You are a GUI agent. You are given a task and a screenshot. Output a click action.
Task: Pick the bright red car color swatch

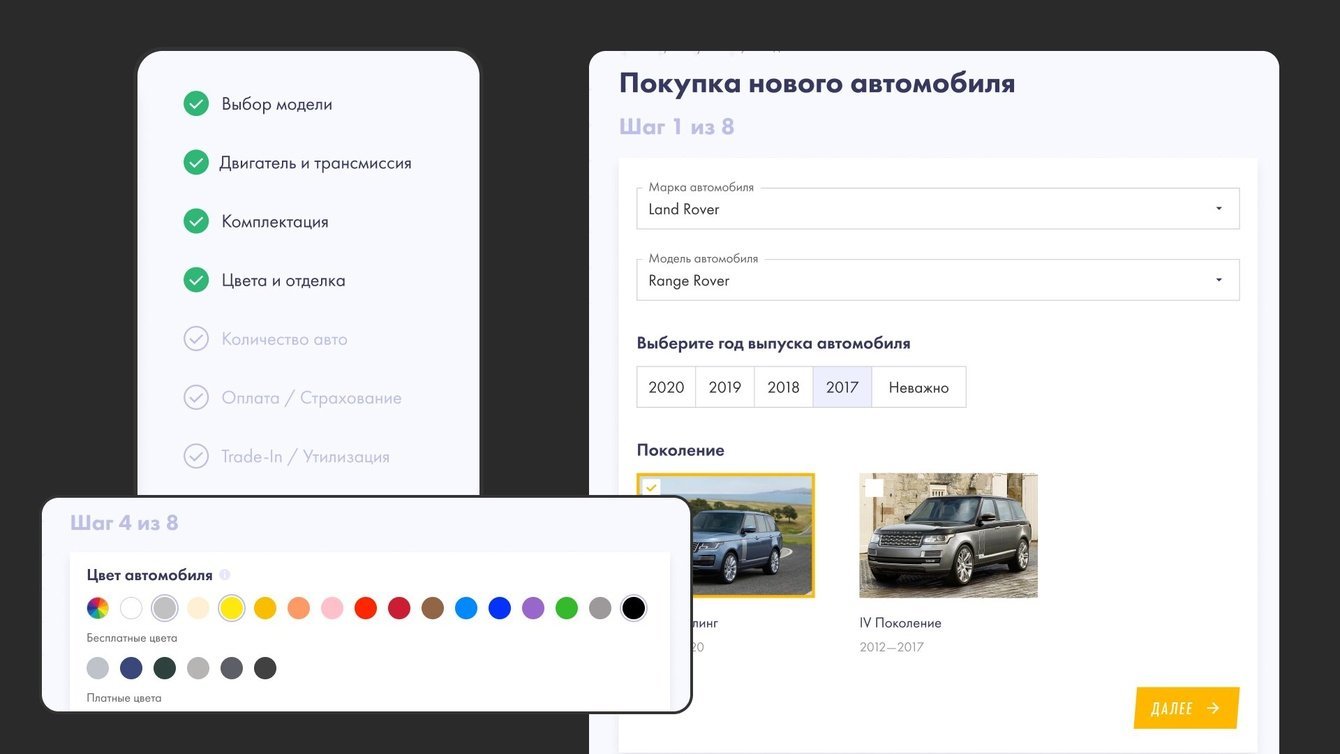[366, 608]
